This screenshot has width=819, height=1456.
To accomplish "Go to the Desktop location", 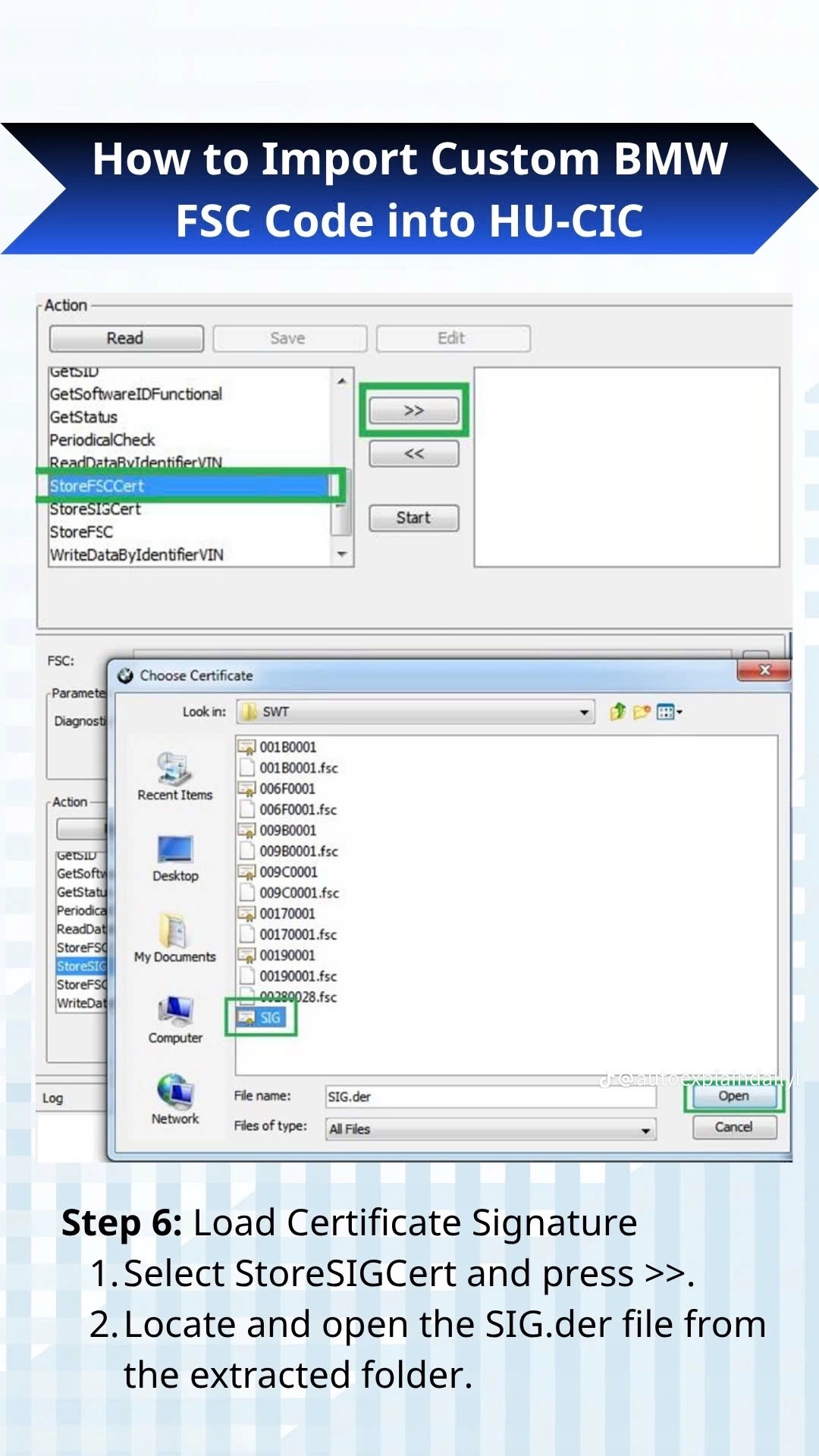I will [x=175, y=858].
